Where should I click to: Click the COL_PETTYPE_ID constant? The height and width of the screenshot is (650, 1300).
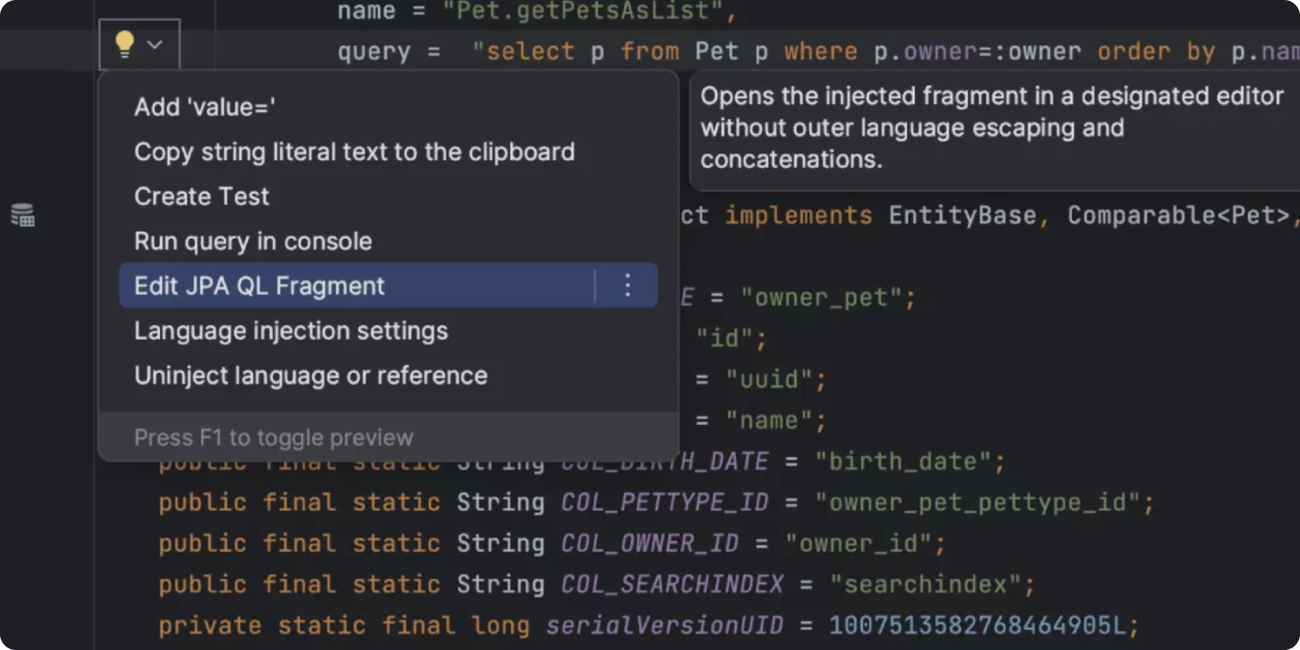pos(664,502)
